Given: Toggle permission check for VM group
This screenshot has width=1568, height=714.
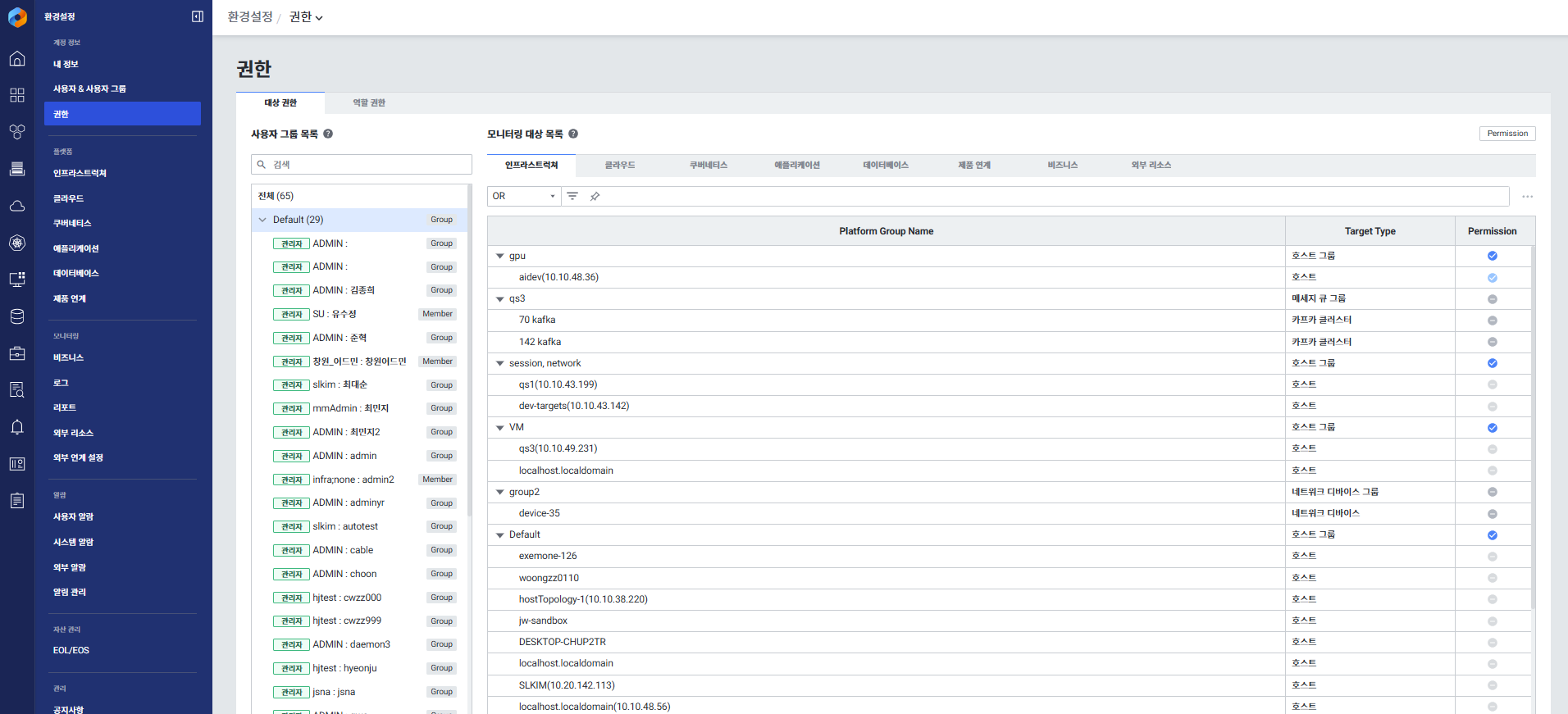Looking at the screenshot, I should pos(1492,428).
